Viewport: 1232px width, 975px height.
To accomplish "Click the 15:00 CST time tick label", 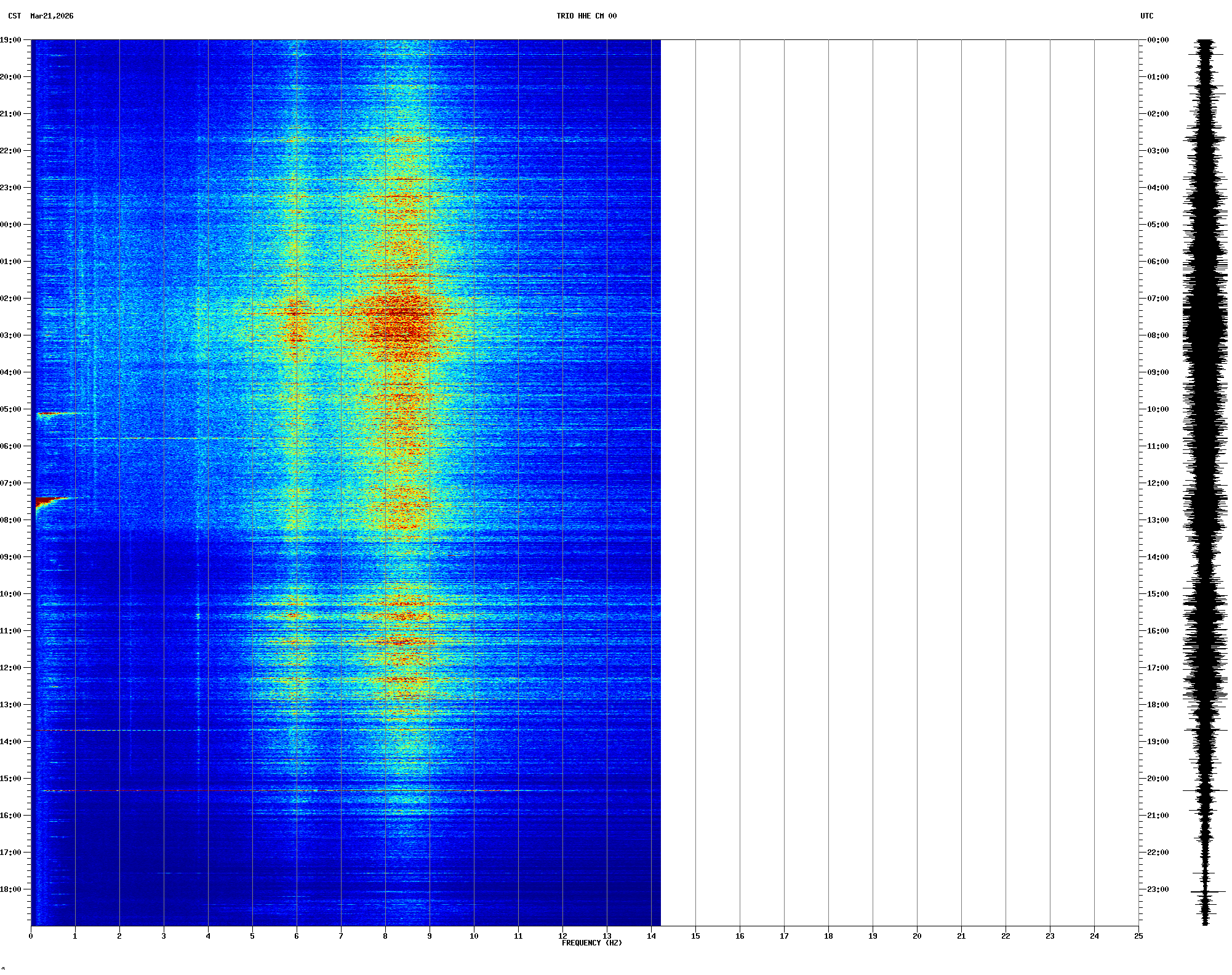I will 10,779.
